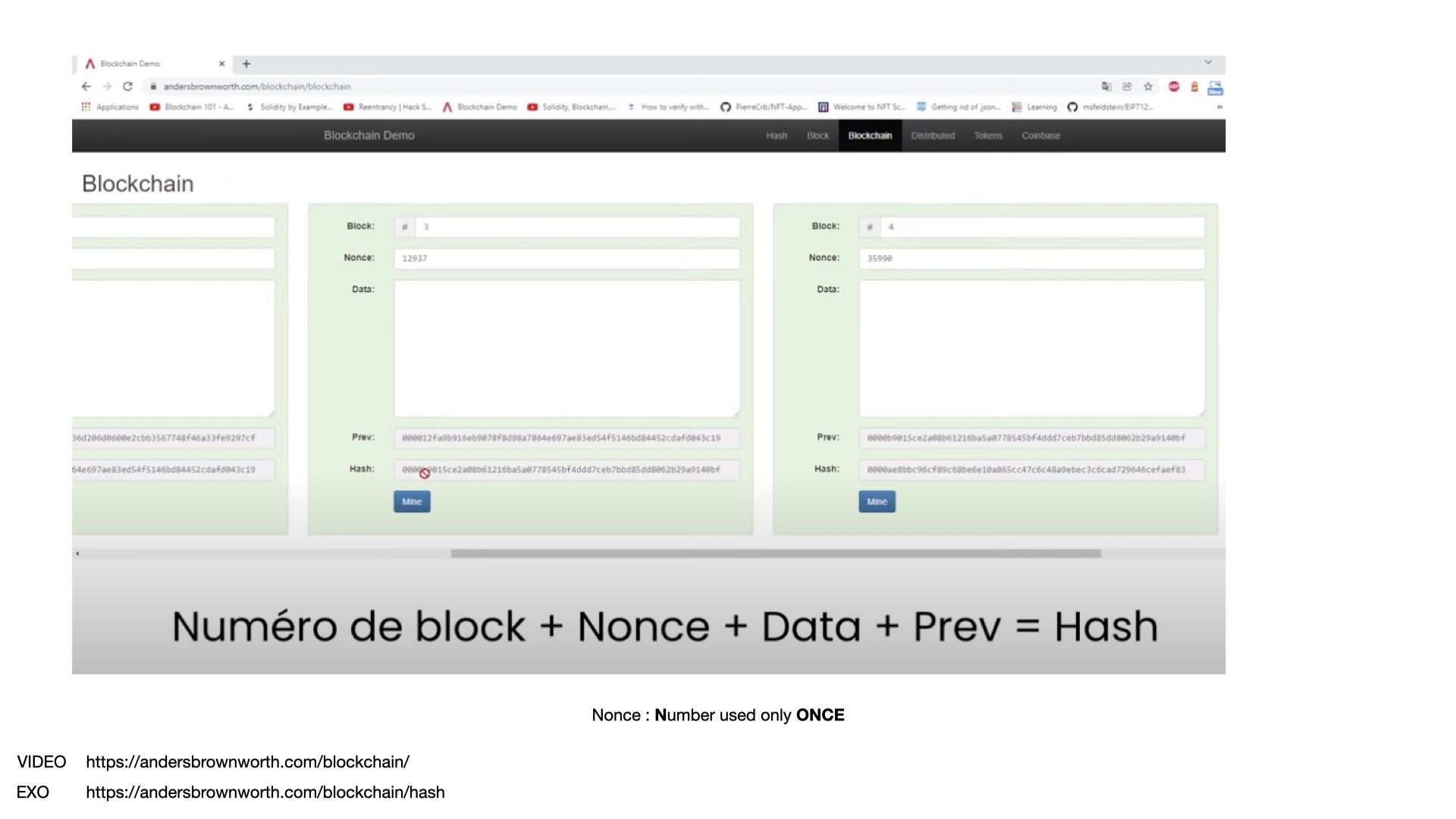Close the Blockchain Demo browser tab
The height and width of the screenshot is (819, 1456).
point(221,64)
